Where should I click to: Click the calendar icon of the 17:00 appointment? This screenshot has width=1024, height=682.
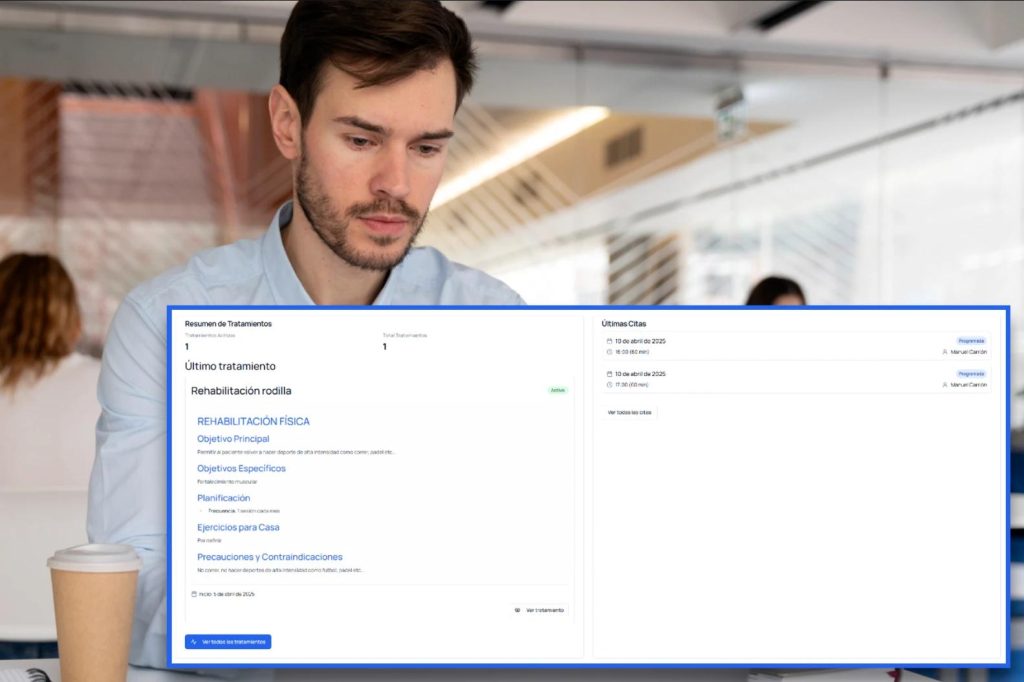point(610,374)
